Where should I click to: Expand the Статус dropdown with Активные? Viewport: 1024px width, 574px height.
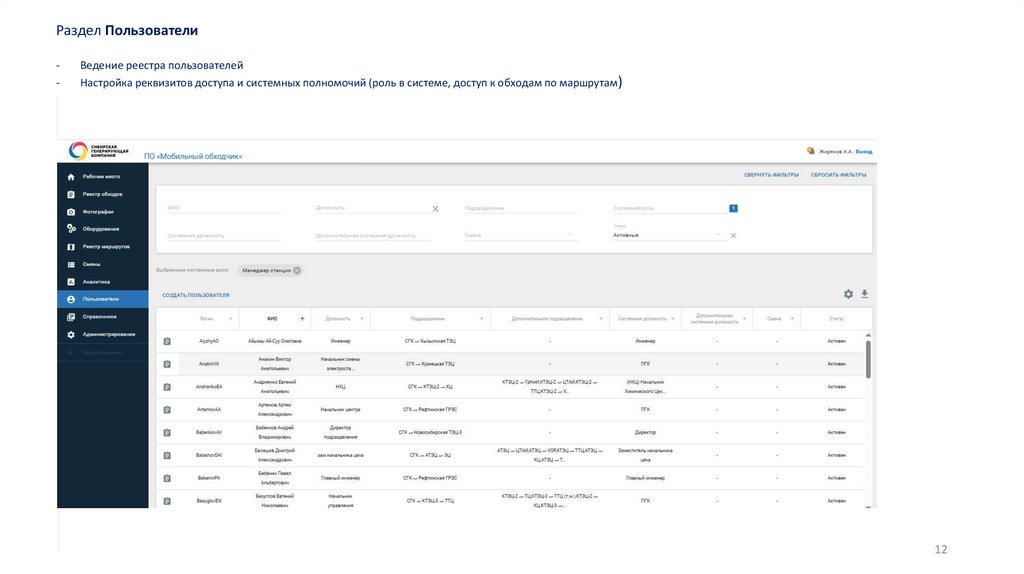[718, 235]
